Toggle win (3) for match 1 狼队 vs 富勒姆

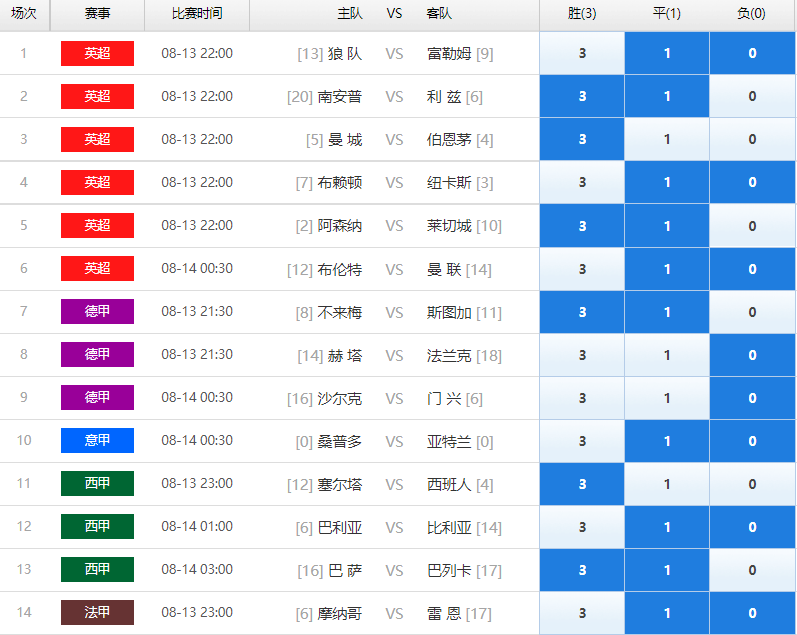582,53
